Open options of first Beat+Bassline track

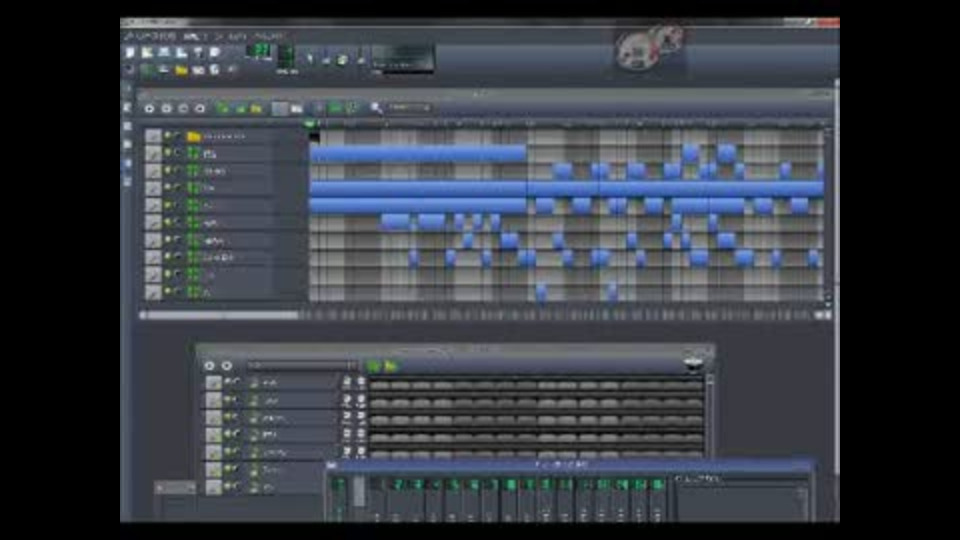(213, 383)
